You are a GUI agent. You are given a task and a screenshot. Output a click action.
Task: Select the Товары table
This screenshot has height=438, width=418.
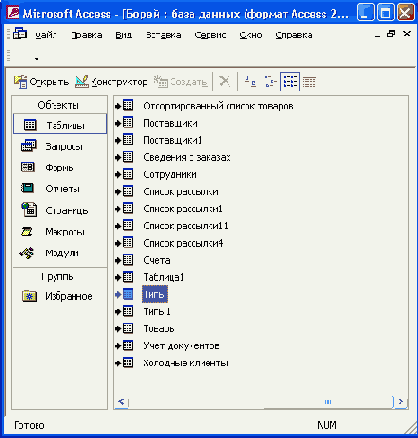point(159,328)
